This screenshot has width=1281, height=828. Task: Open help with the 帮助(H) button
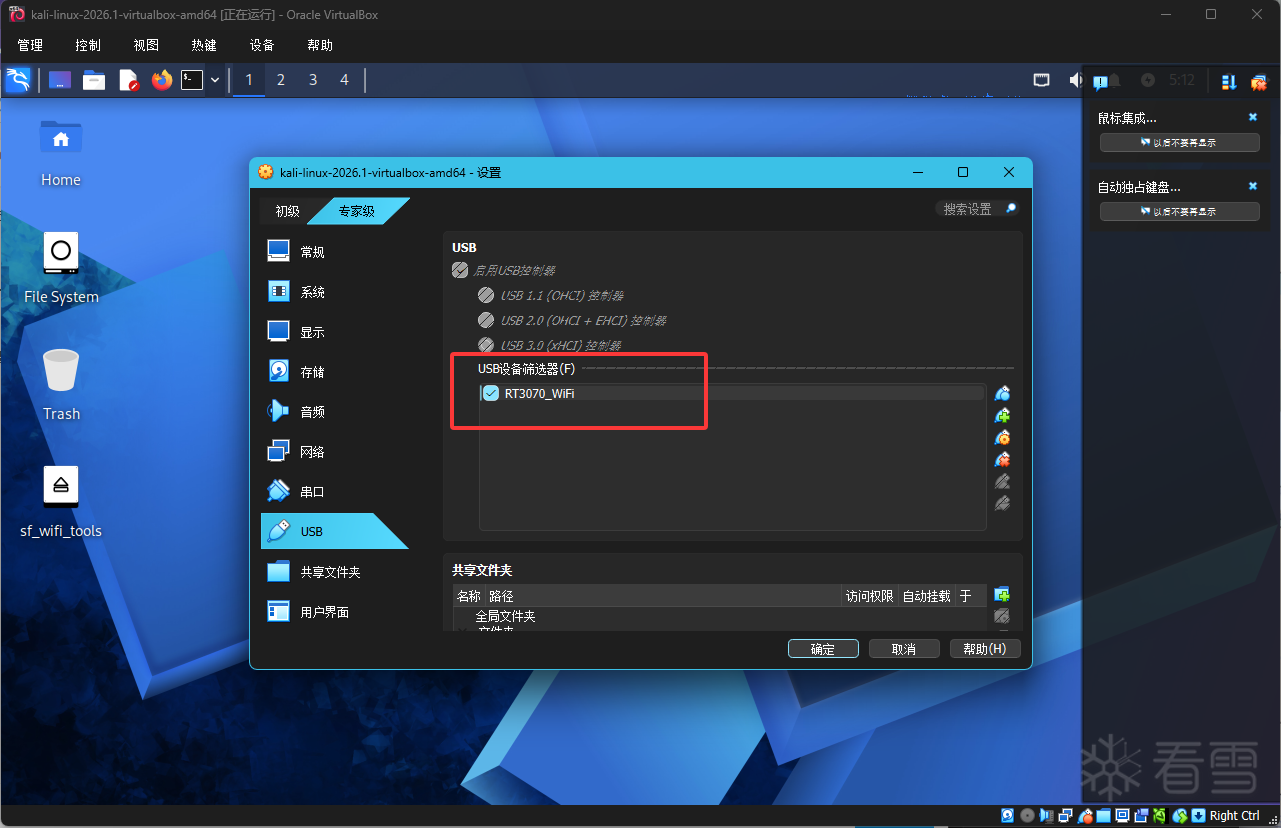985,649
